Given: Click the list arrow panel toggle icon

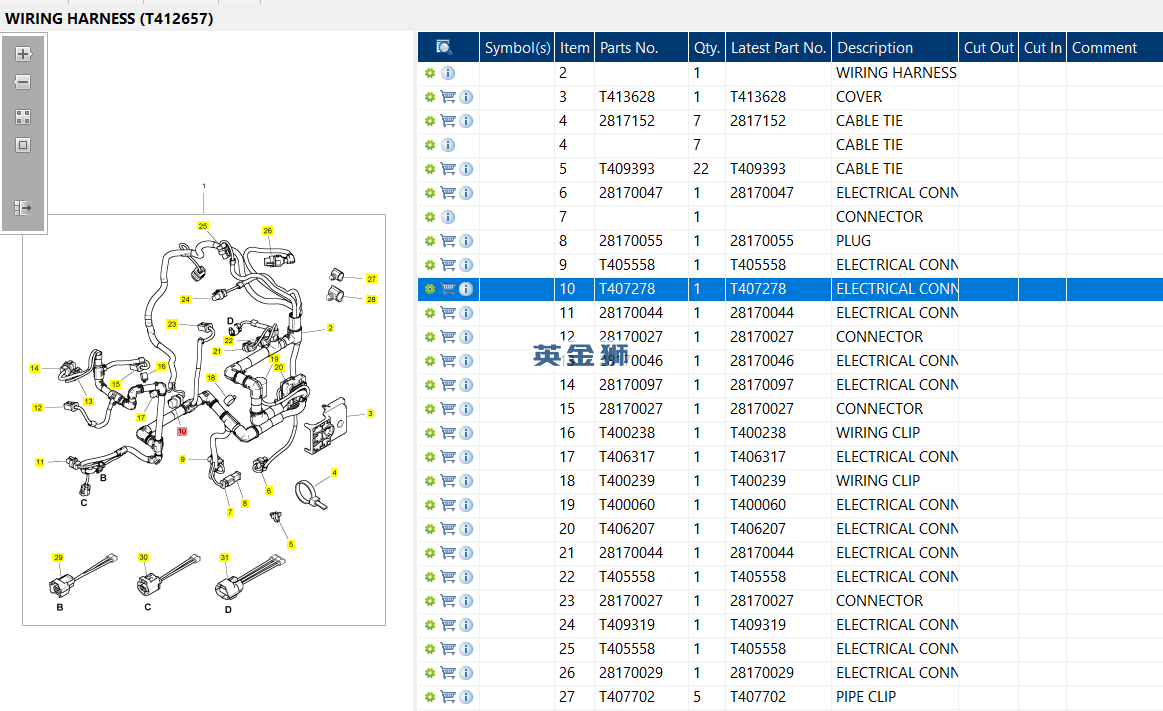Looking at the screenshot, I should point(23,208).
